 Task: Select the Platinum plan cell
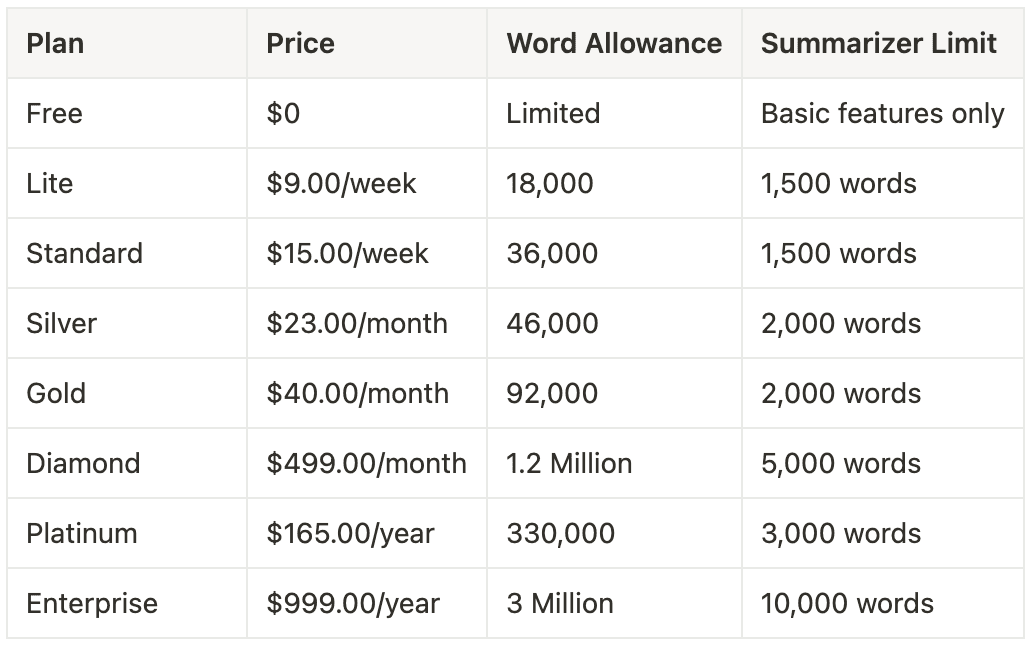127,533
